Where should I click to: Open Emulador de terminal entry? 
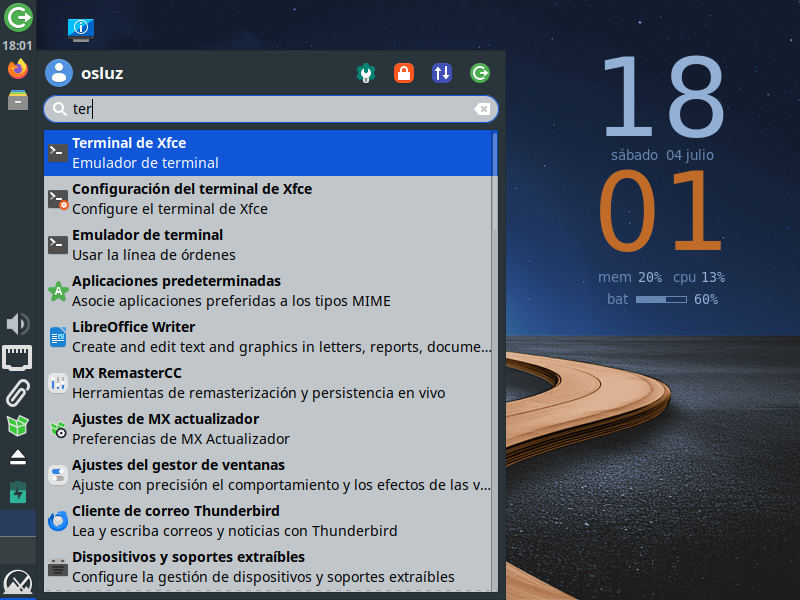pyautogui.click(x=268, y=245)
